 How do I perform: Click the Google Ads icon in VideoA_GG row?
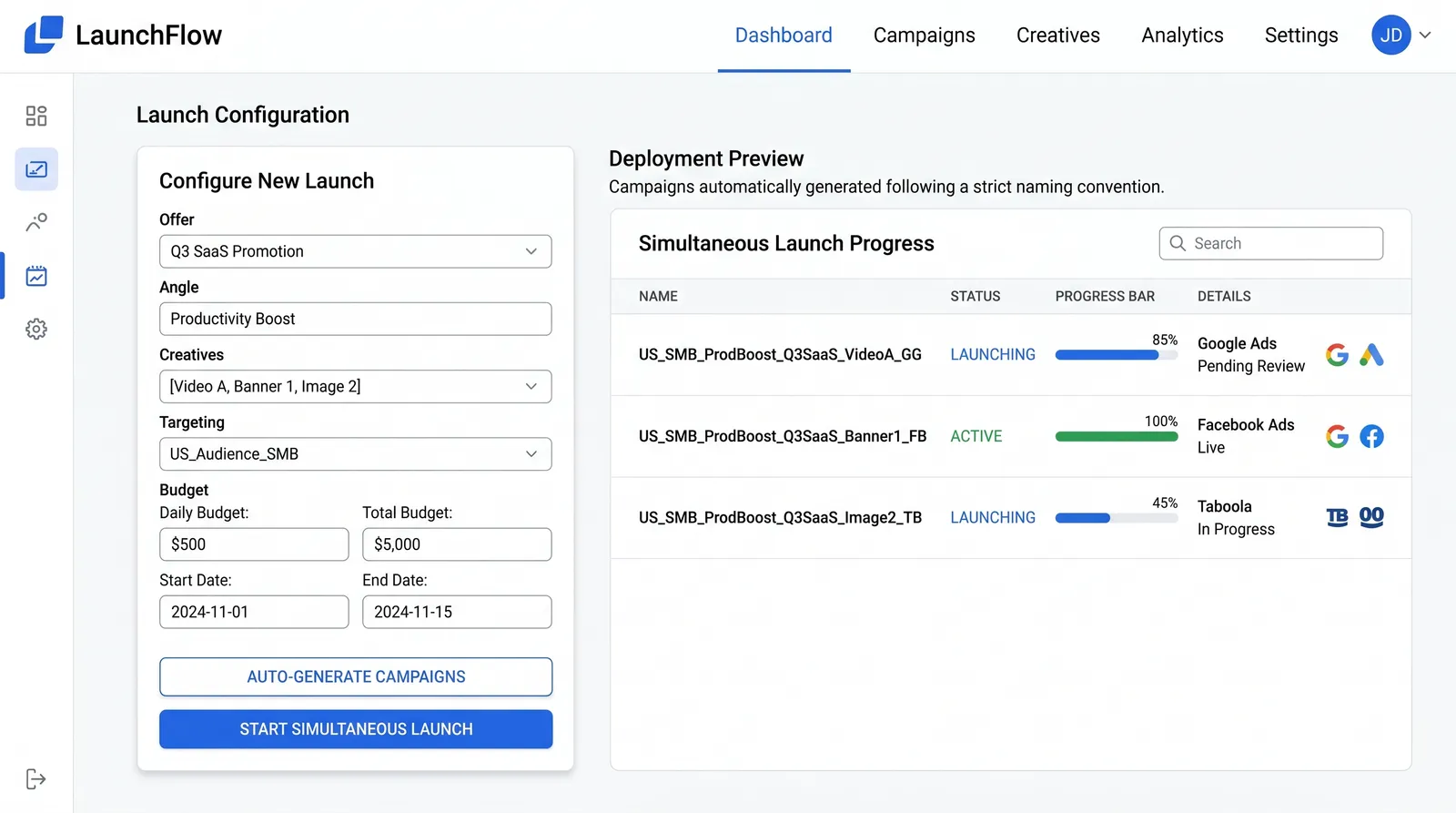1371,354
